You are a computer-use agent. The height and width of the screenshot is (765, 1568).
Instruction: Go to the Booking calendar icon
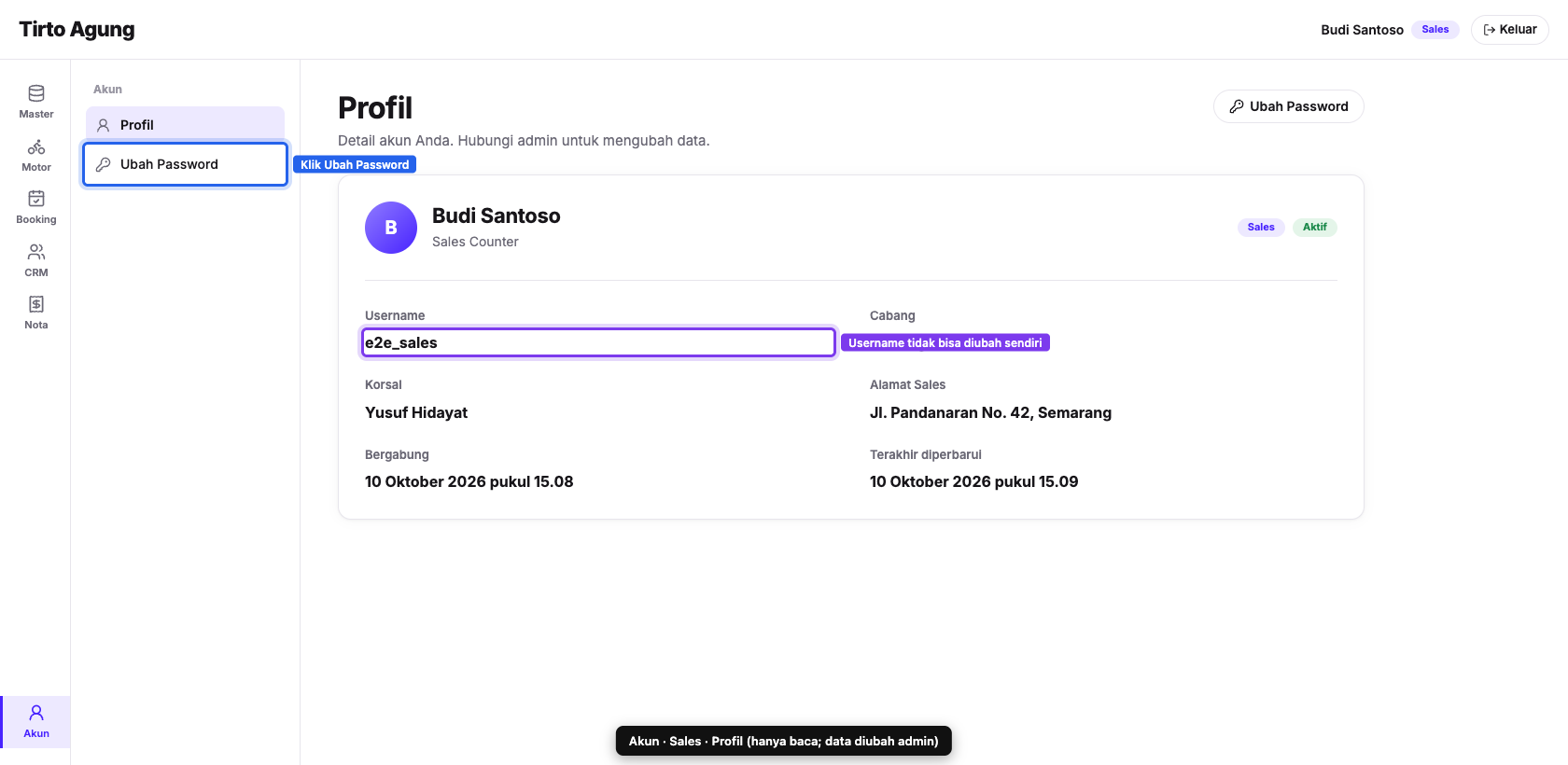tap(36, 199)
